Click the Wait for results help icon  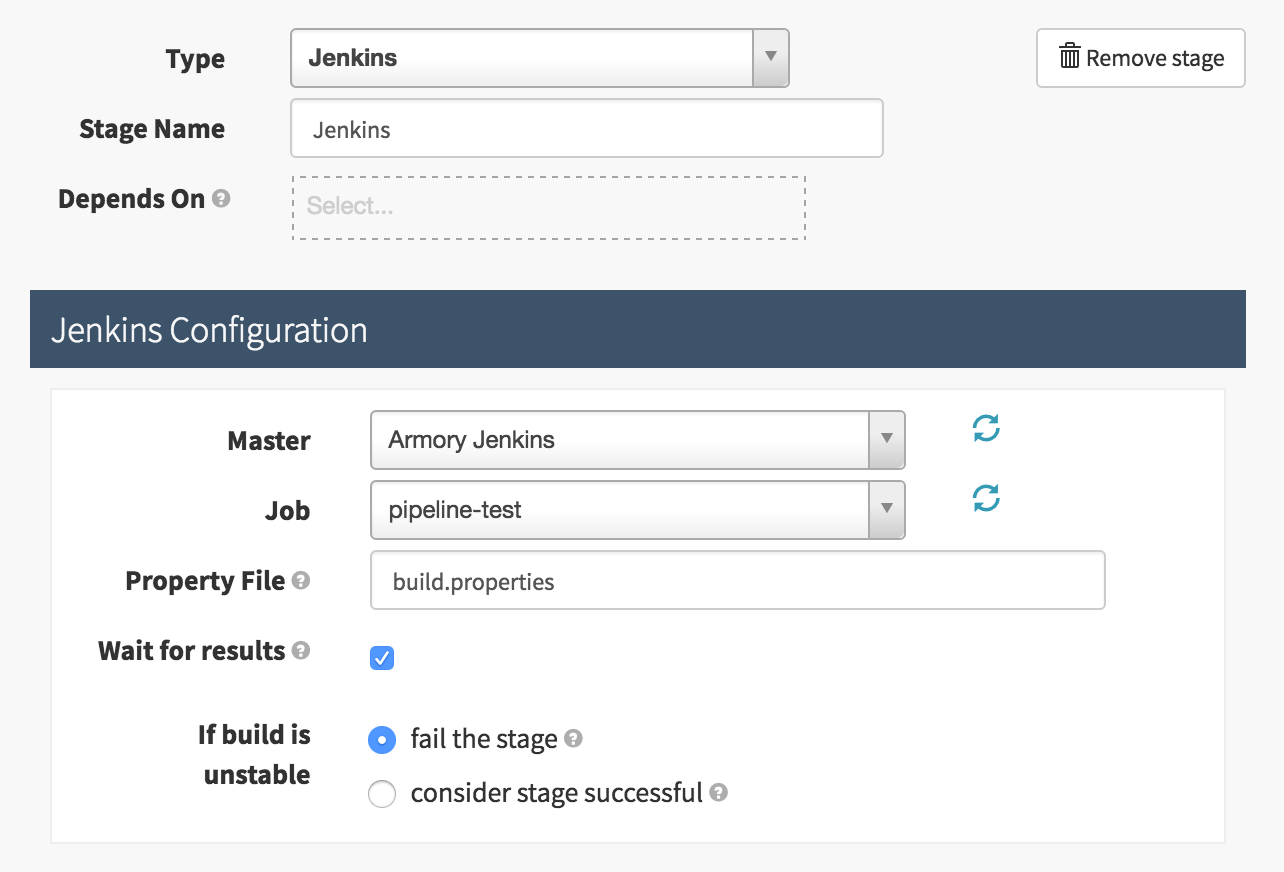(x=300, y=650)
